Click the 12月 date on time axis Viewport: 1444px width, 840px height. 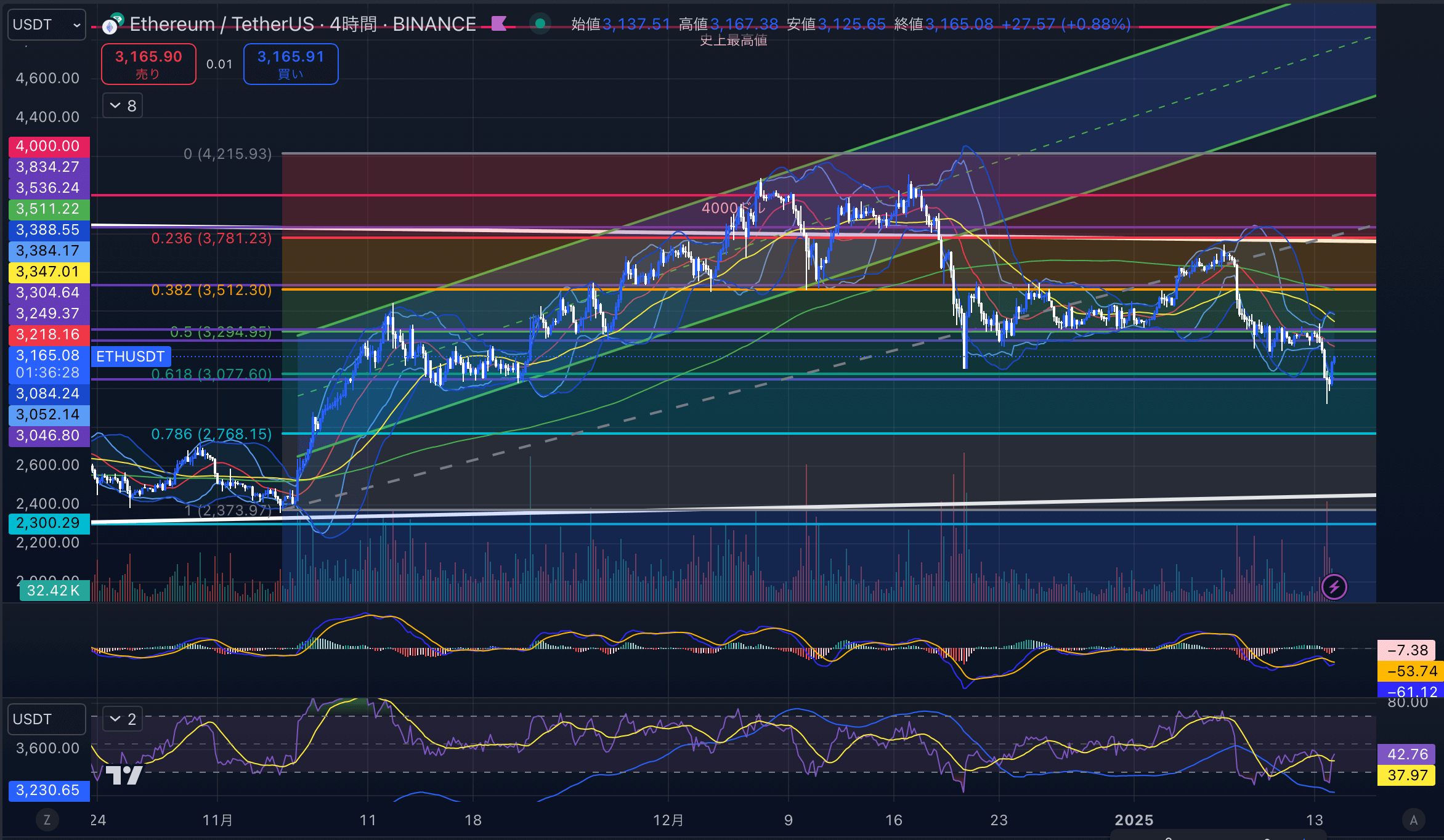pos(668,820)
